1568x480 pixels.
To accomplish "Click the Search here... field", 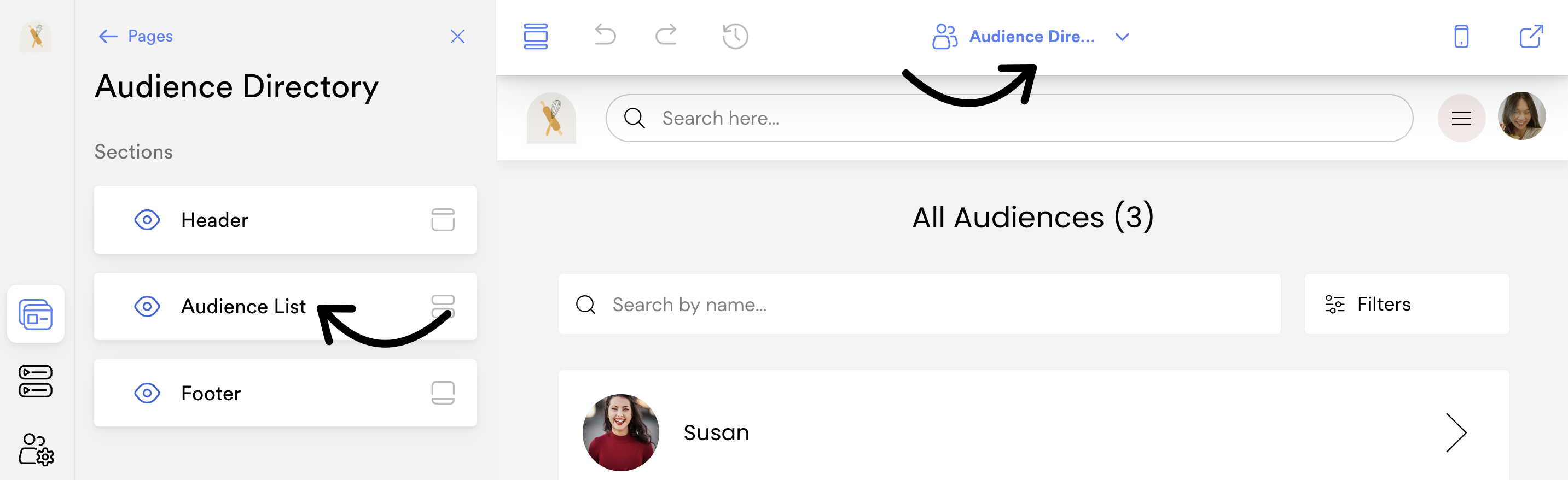I will point(1009,118).
